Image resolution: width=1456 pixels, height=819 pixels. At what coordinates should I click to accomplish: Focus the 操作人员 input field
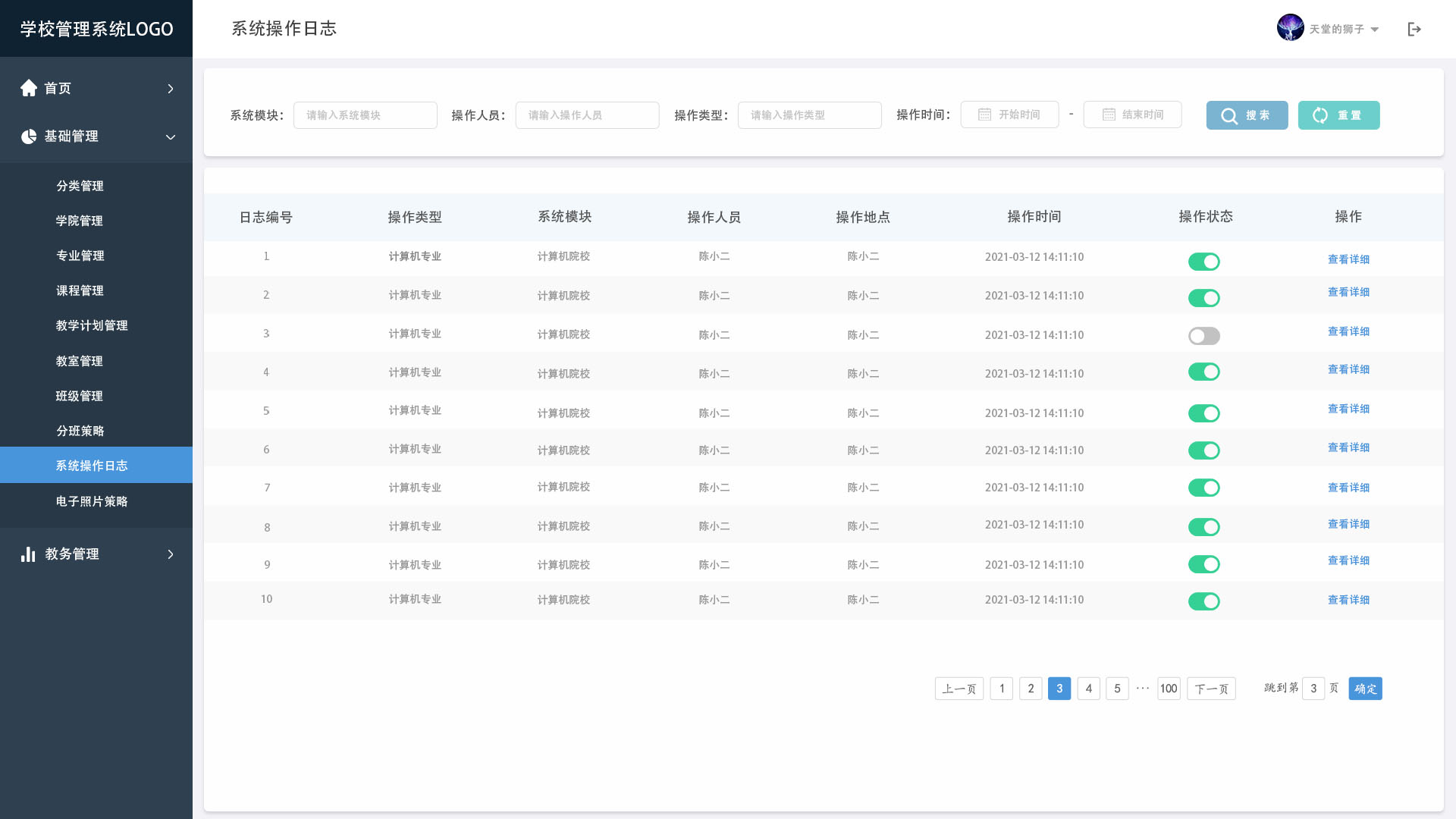tap(587, 115)
